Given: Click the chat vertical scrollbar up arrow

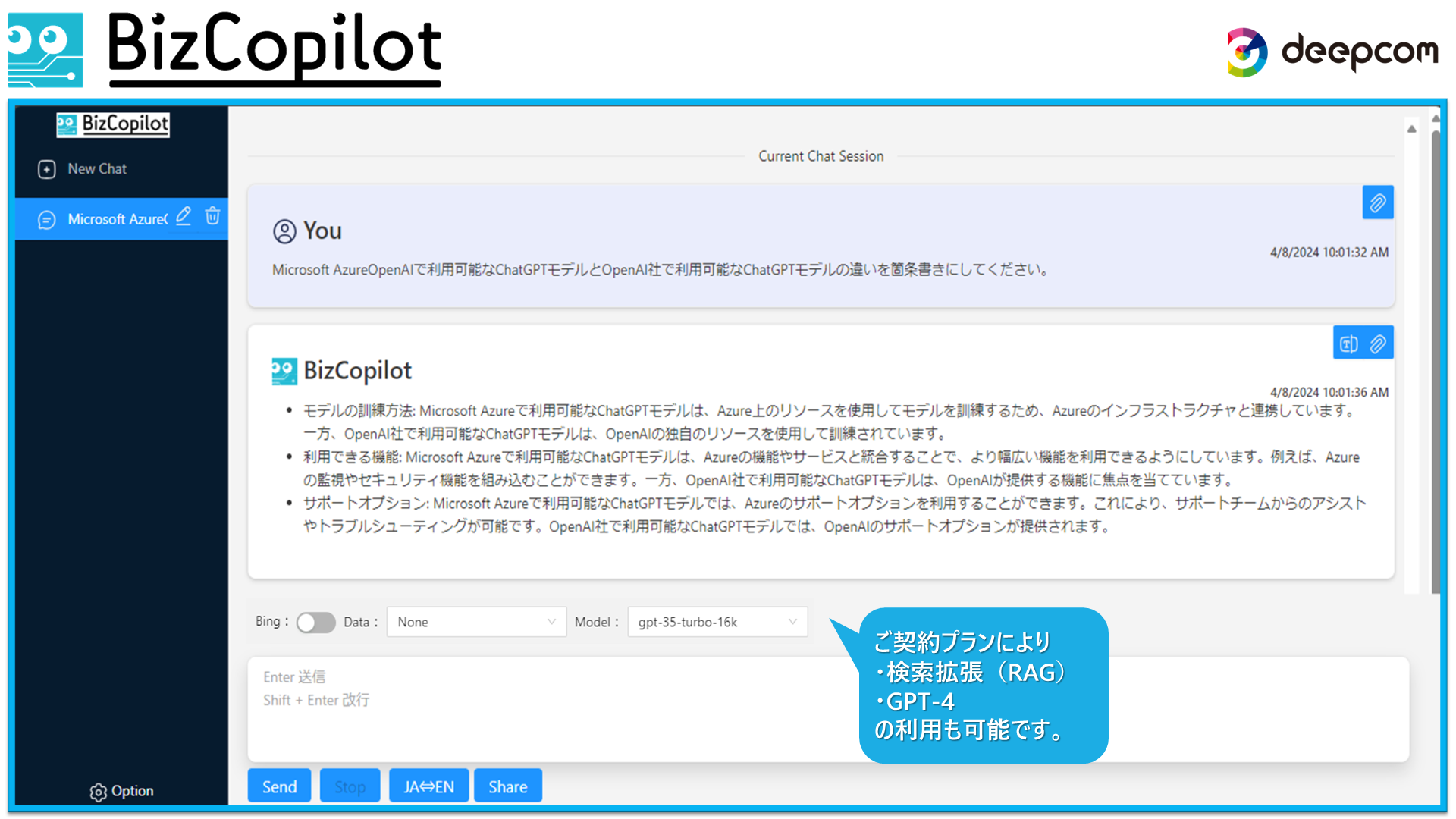Looking at the screenshot, I should 1411,129.
